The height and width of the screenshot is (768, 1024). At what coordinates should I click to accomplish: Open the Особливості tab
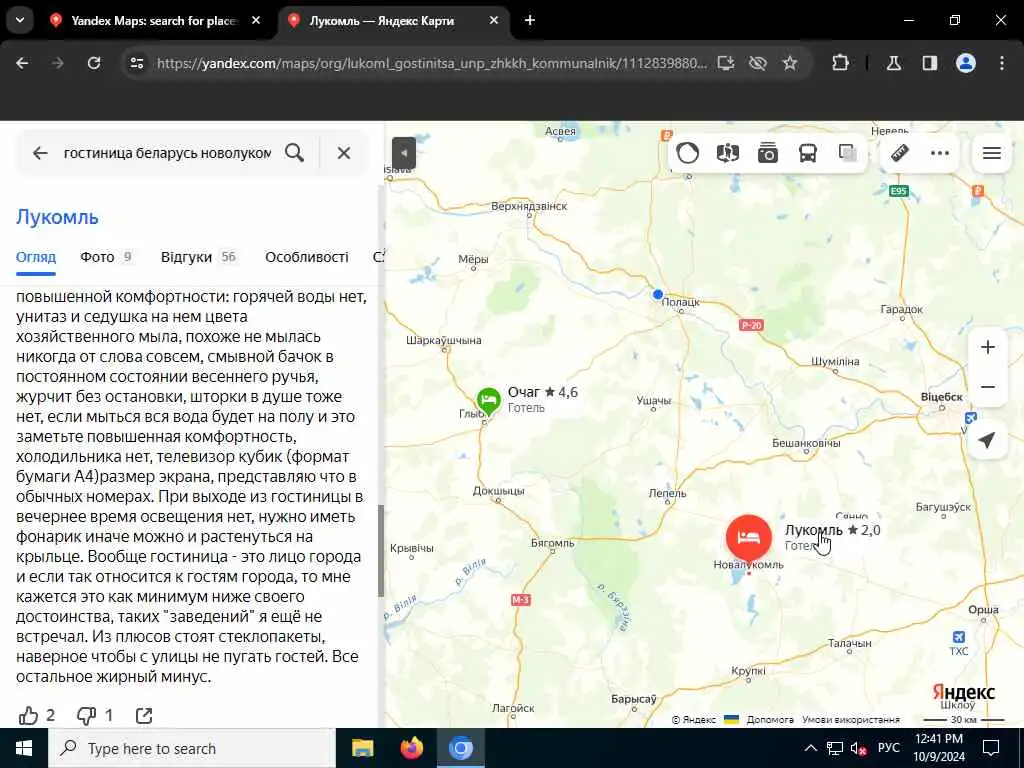(306, 257)
